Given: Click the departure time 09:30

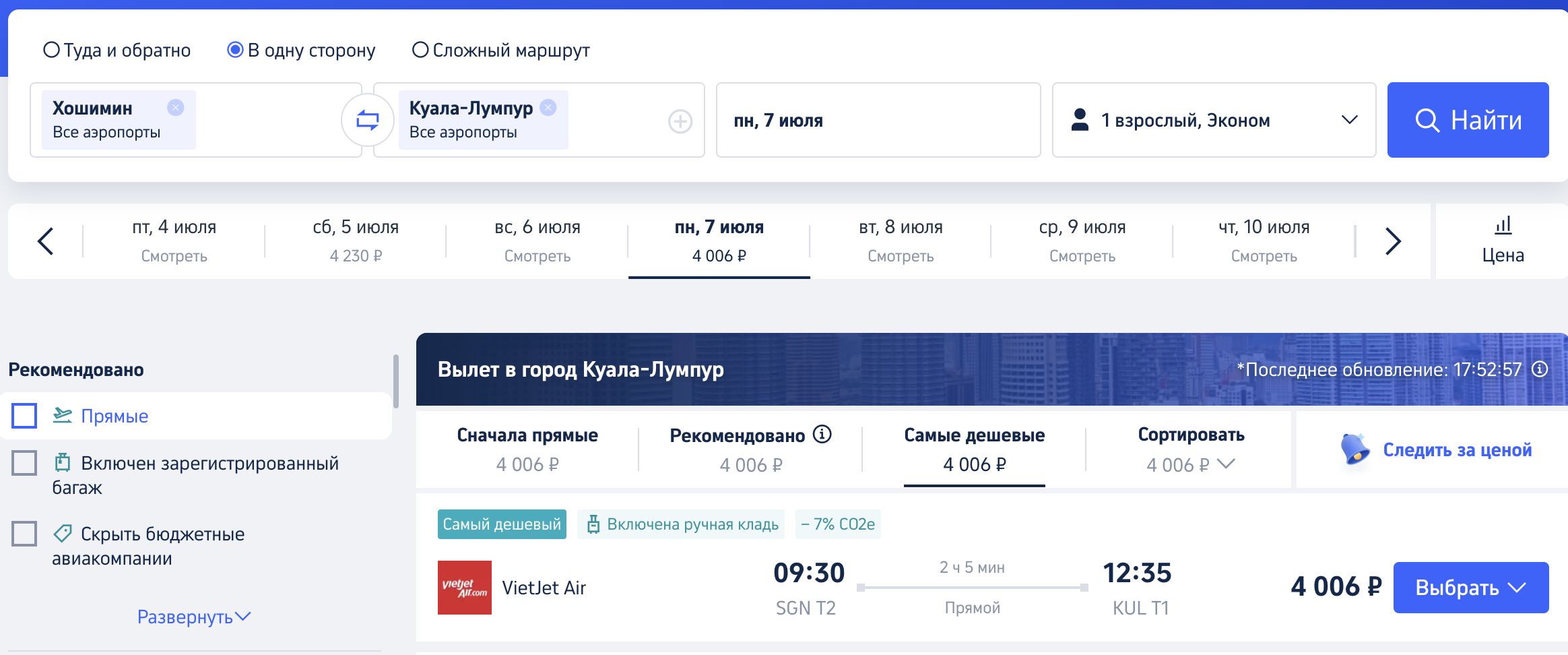Looking at the screenshot, I should pyautogui.click(x=809, y=573).
